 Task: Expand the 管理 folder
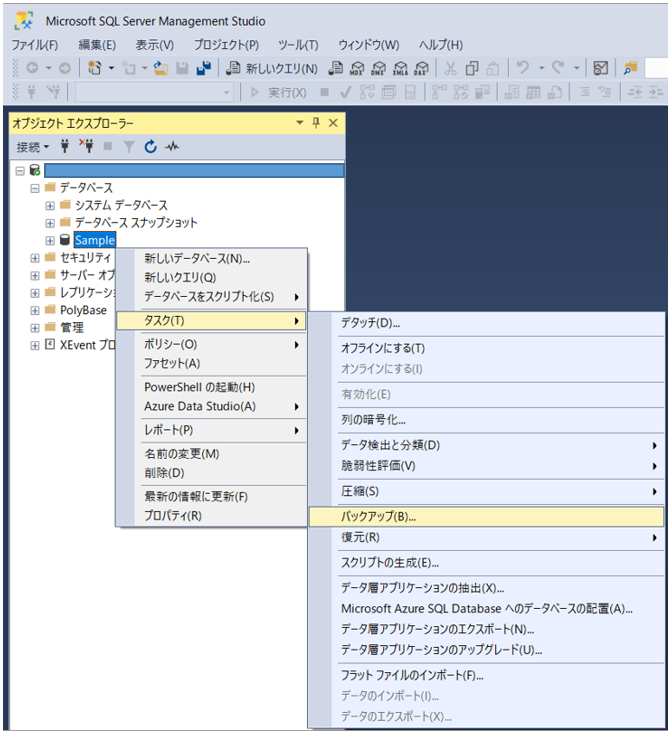(x=35, y=328)
